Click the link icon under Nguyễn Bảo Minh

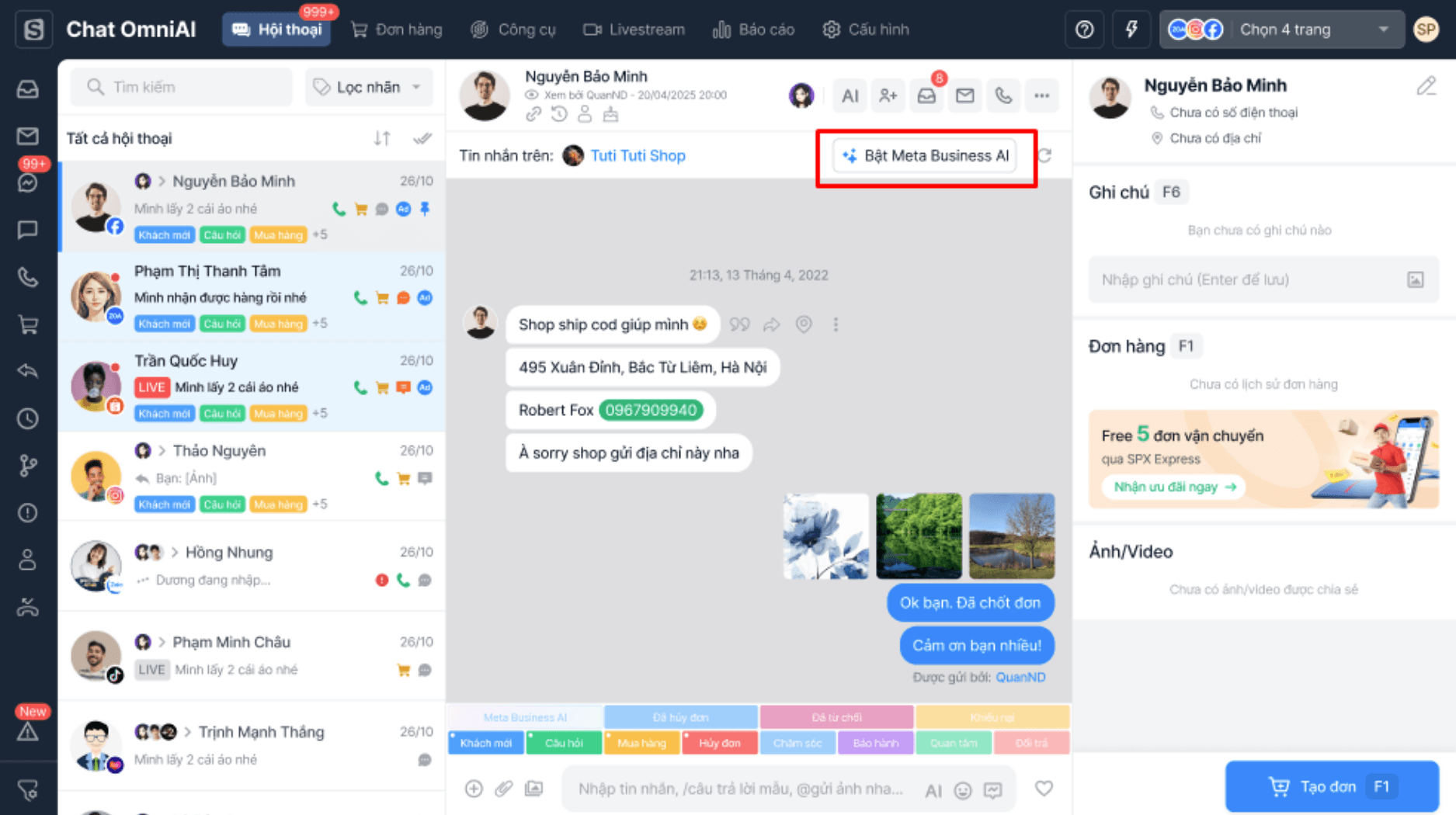pos(533,115)
